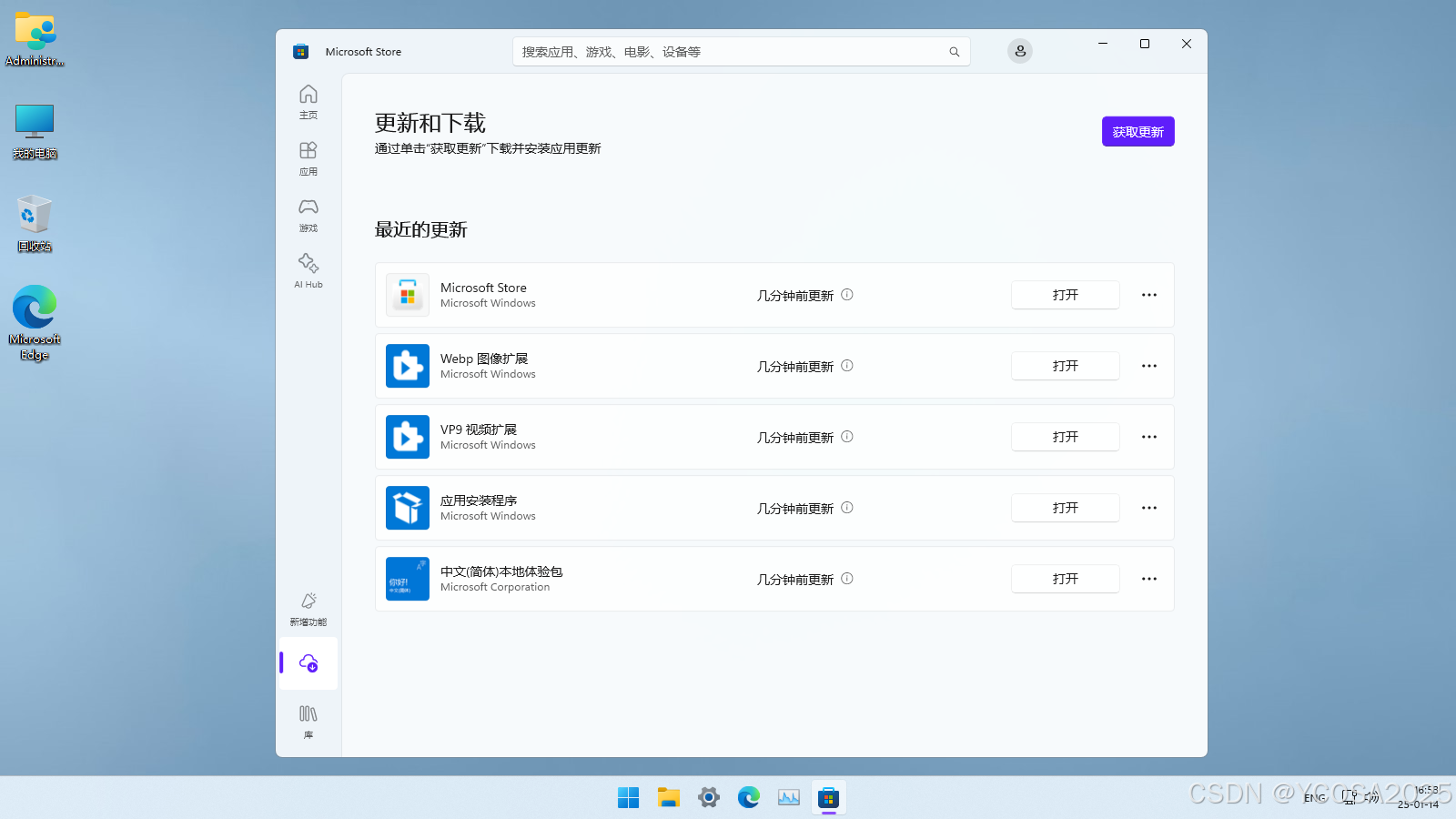This screenshot has width=1456, height=819.
Task: Select the Downloads cloud icon in the sidebar
Action: coord(308,663)
